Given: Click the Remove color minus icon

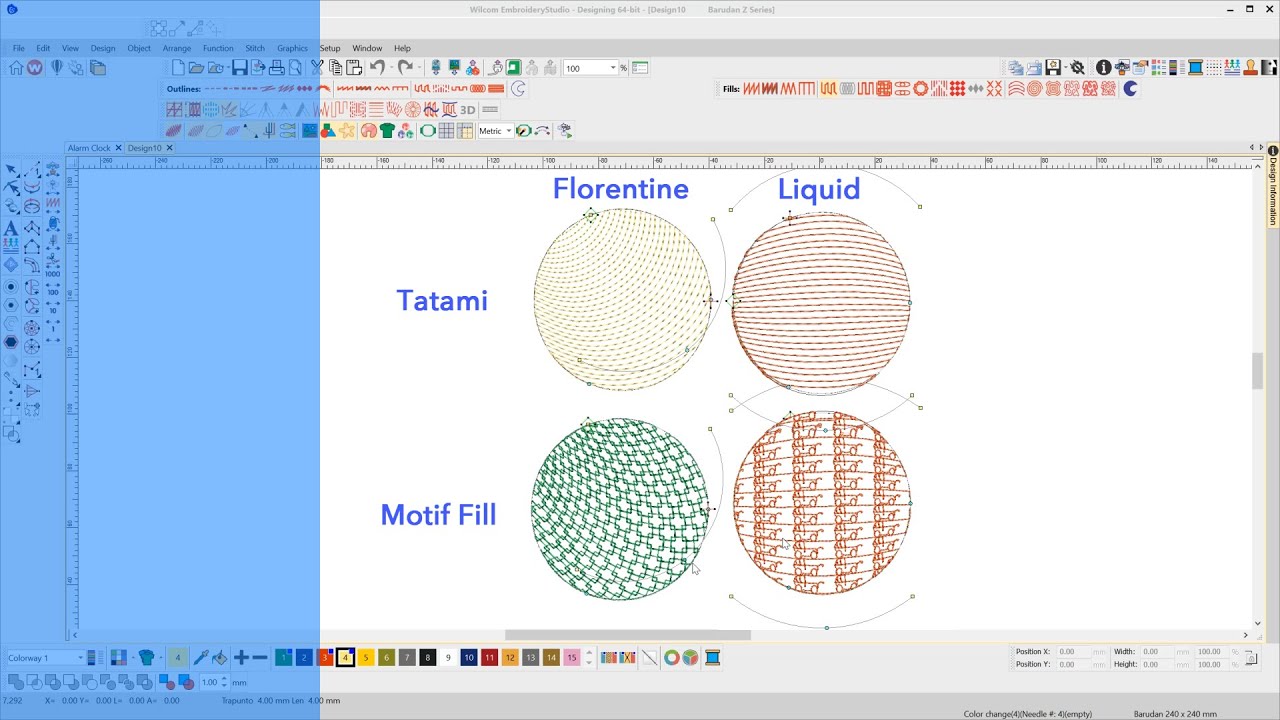Looking at the screenshot, I should [260, 657].
